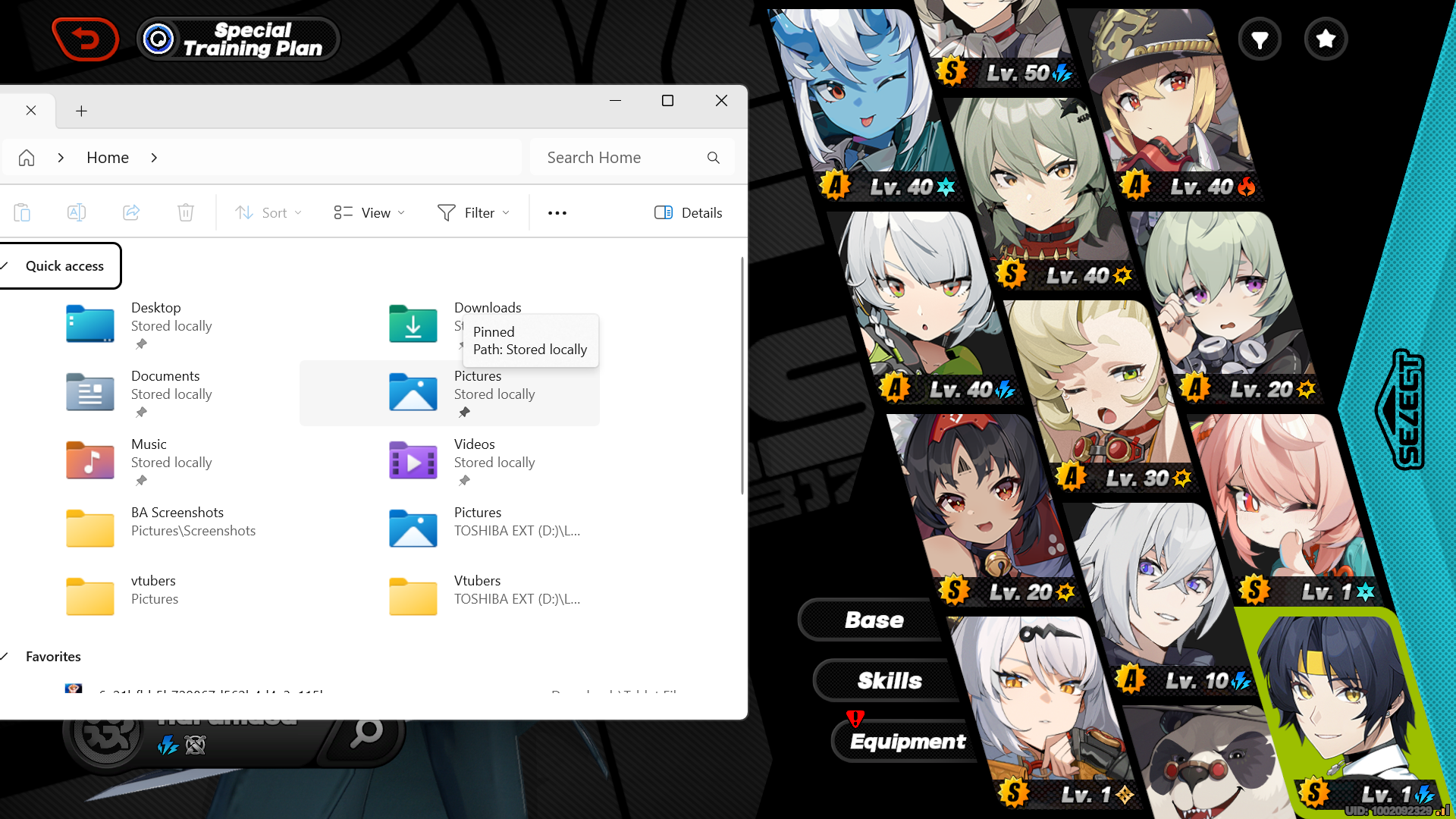Open the Sort dropdown menu
Image resolution: width=1456 pixels, height=819 pixels.
(x=268, y=213)
